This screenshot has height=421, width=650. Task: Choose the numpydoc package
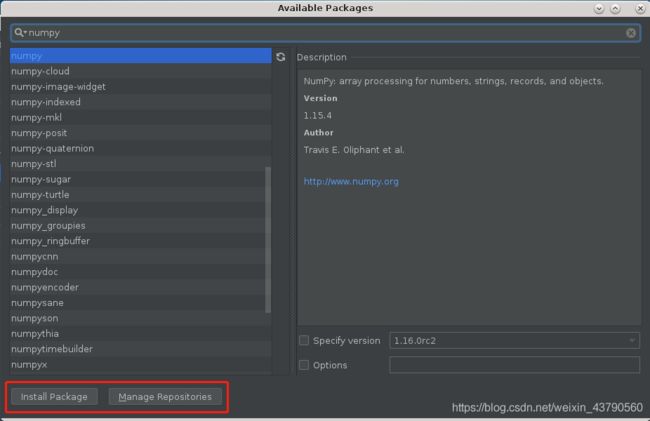[141, 272]
